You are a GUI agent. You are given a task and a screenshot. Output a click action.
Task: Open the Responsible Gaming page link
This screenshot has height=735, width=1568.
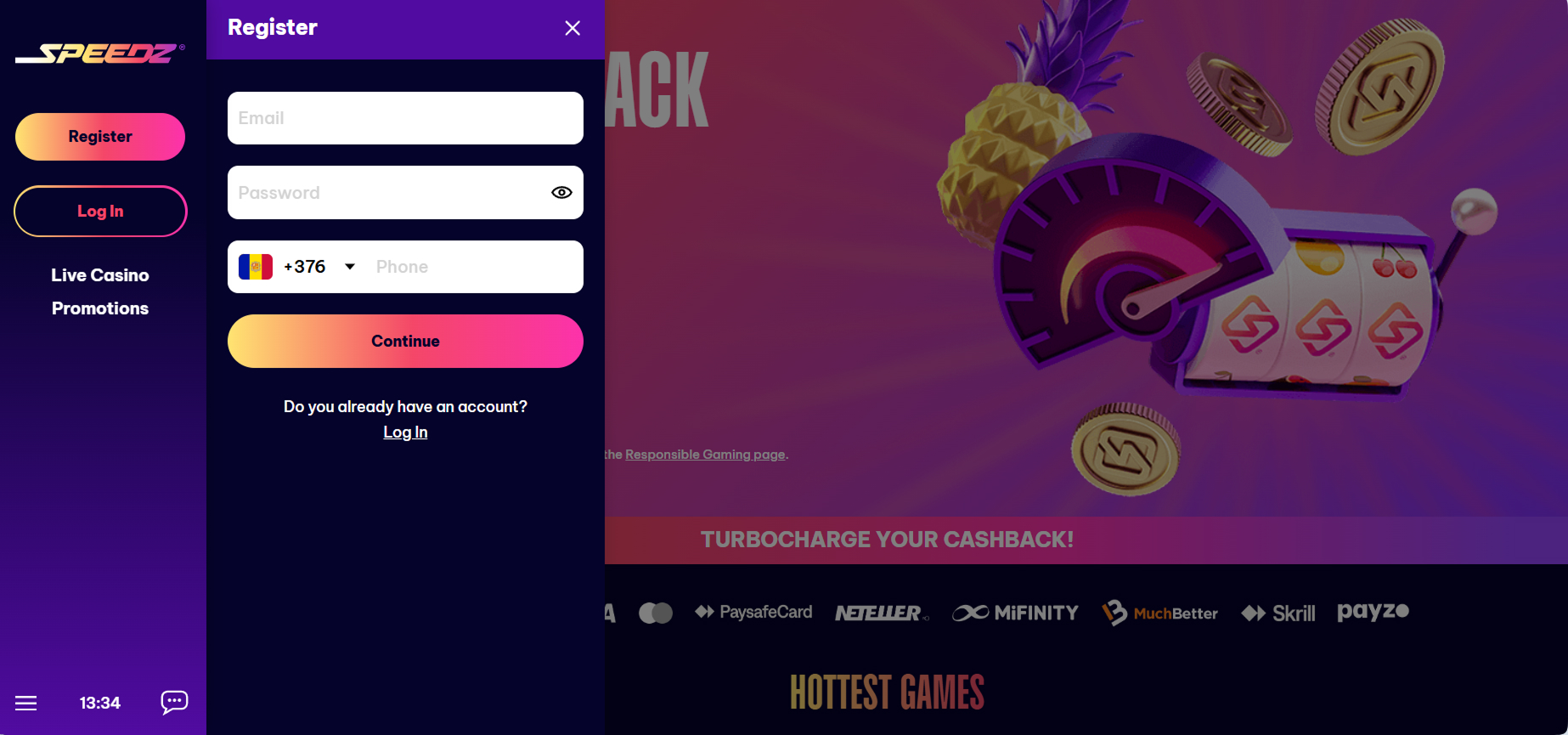(705, 455)
